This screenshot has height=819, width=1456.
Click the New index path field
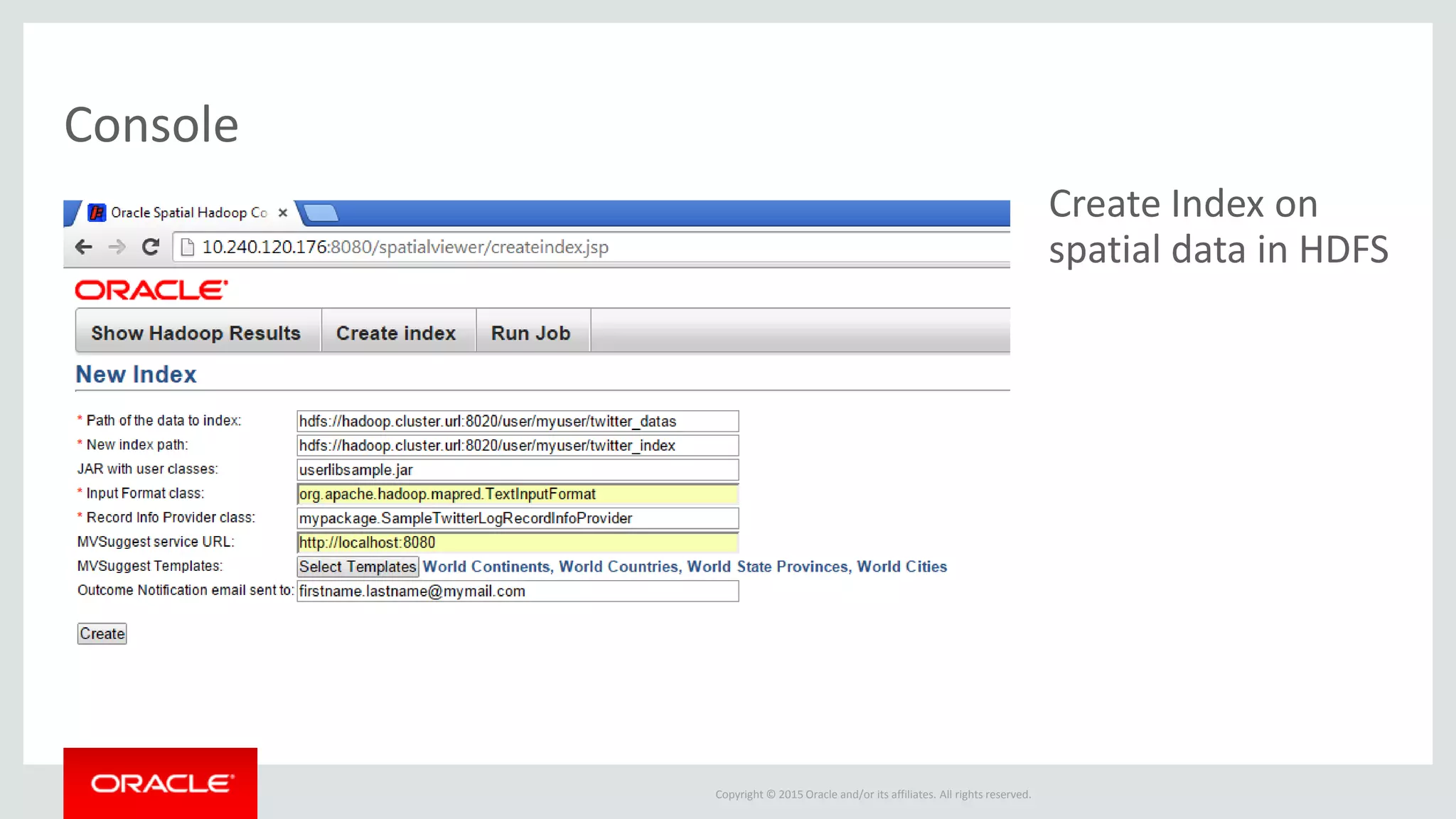(x=517, y=445)
